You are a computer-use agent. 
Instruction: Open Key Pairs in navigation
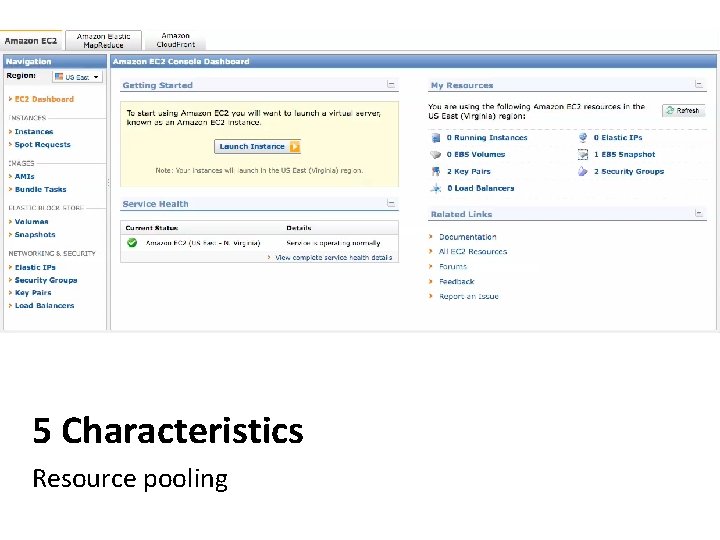coord(33,292)
